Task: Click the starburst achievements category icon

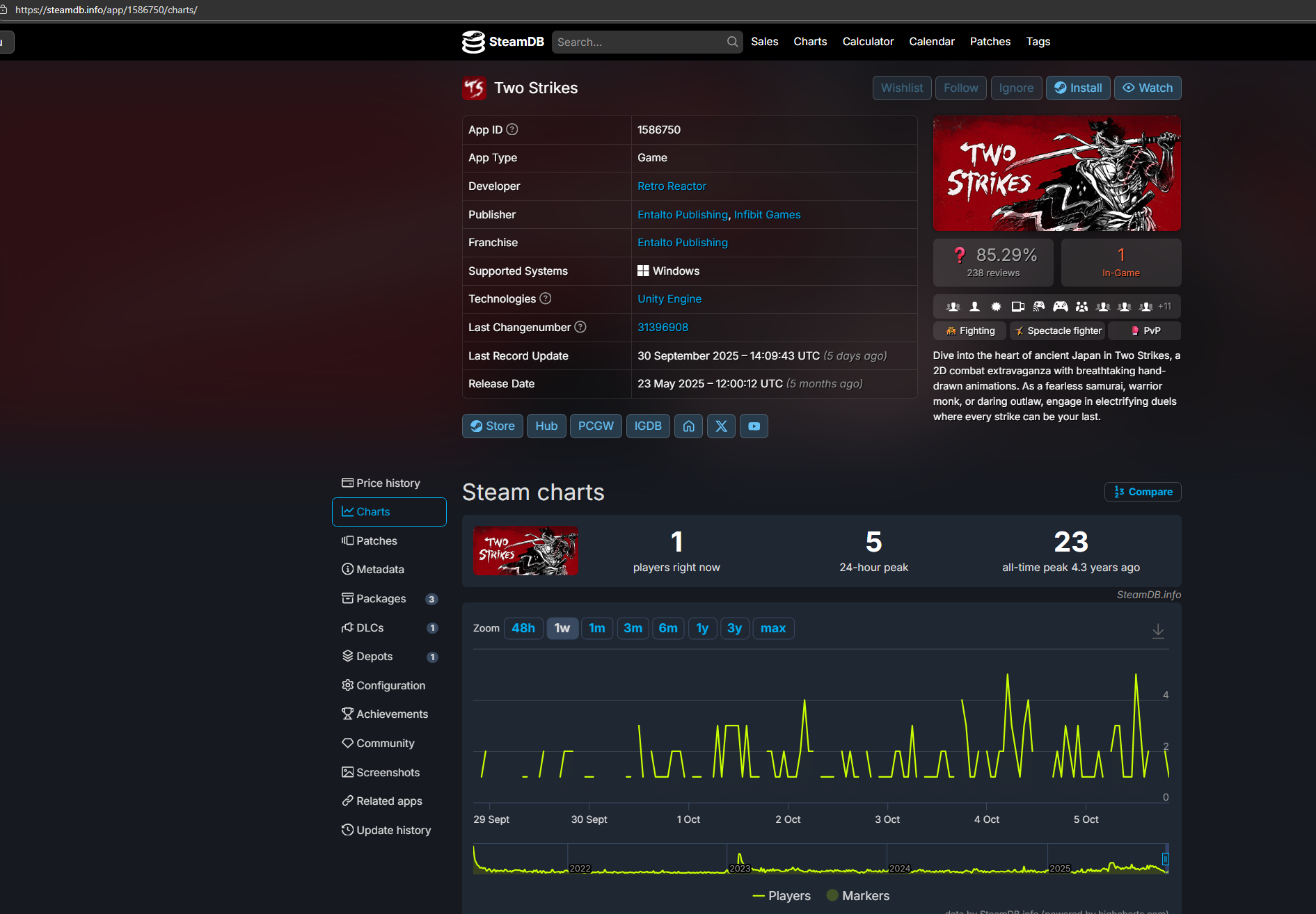Action: click(x=996, y=306)
